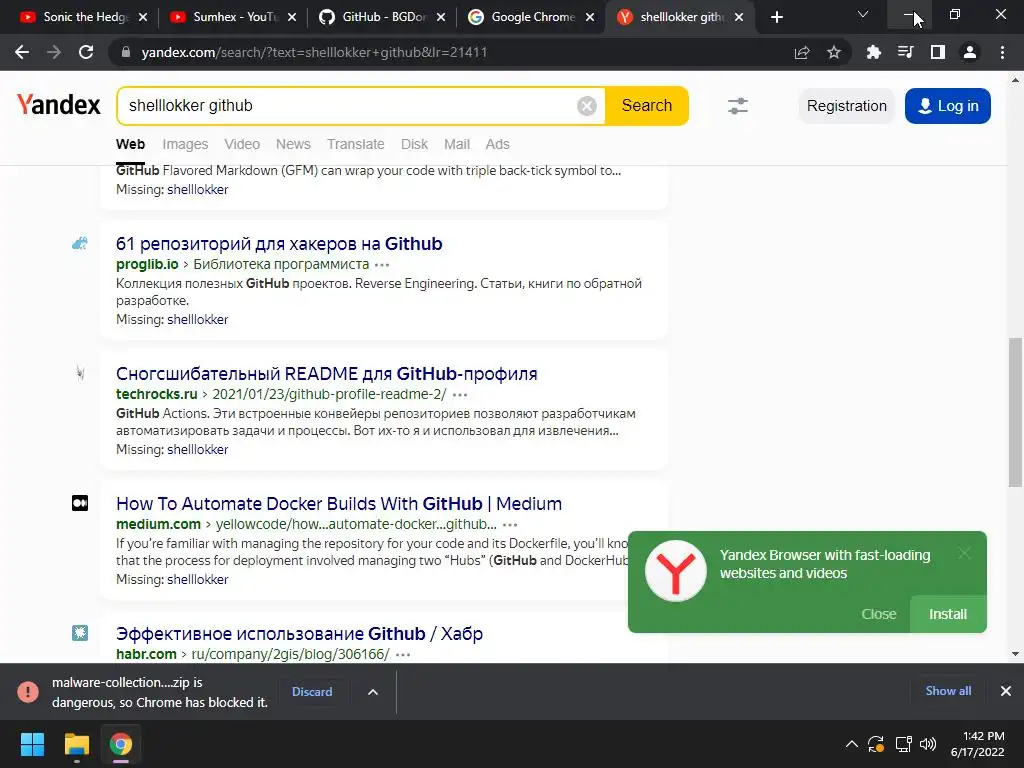1024x768 pixels.
Task: Expand the tab search chevron
Action: (863, 14)
